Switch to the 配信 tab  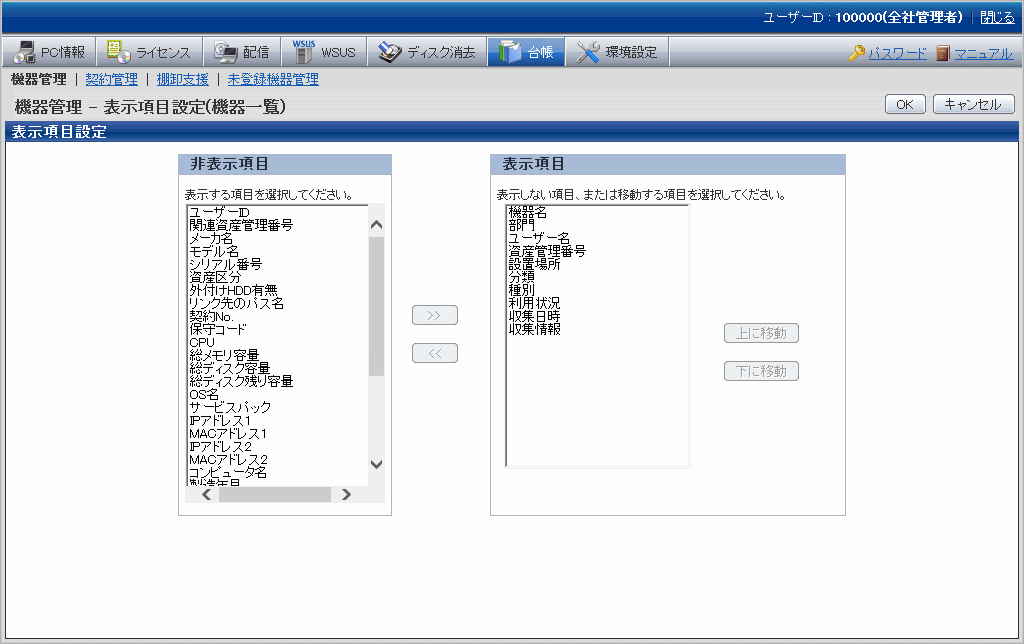(242, 52)
